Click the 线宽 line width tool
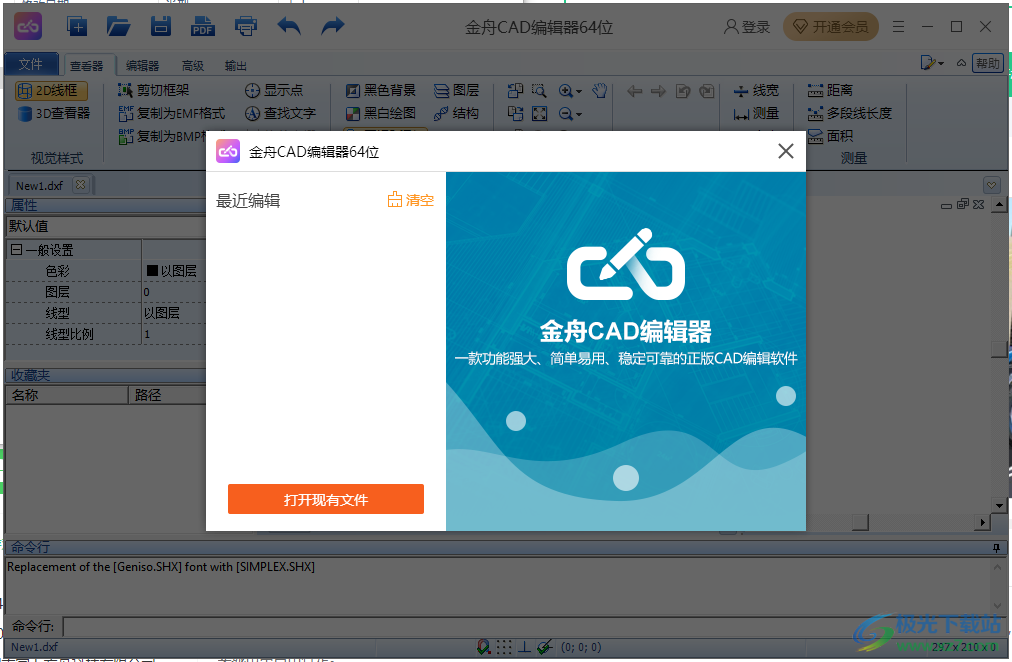 tap(756, 90)
